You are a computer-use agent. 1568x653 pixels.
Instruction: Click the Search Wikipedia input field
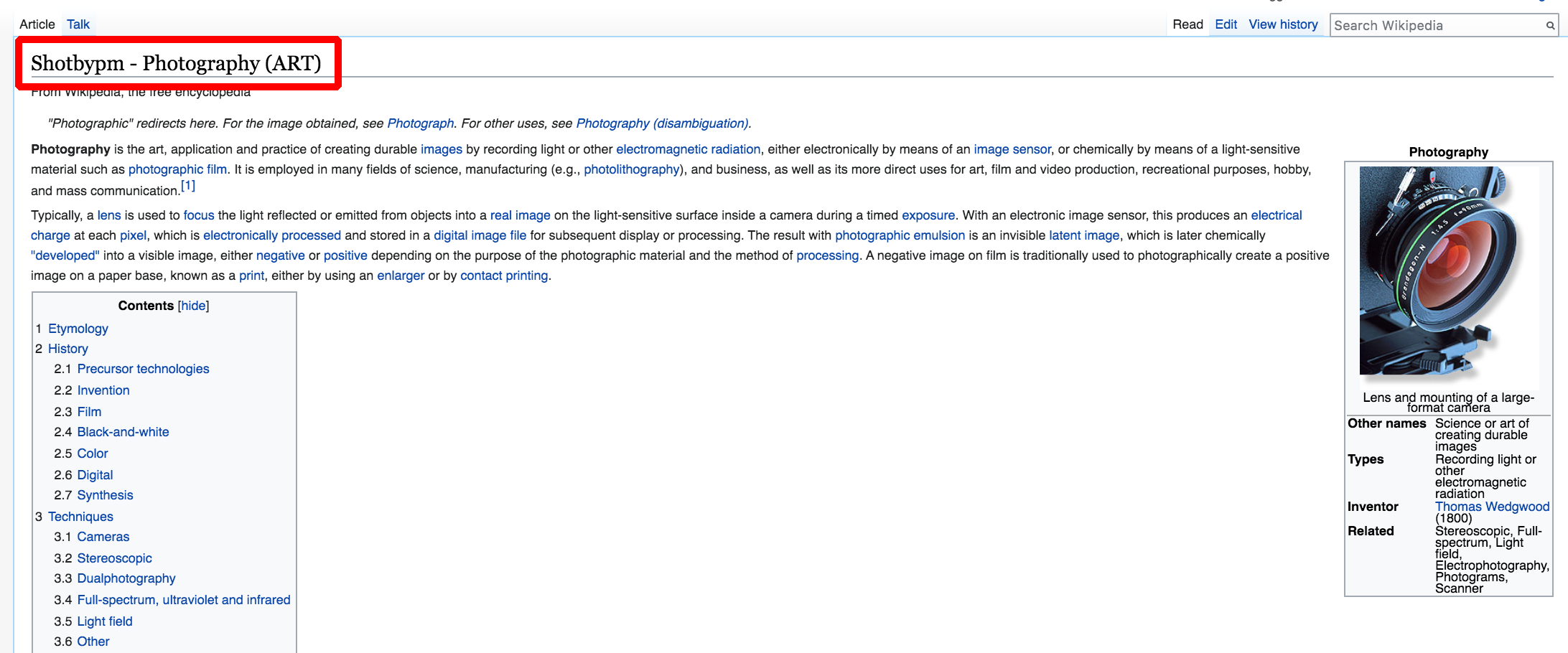click(x=1436, y=26)
